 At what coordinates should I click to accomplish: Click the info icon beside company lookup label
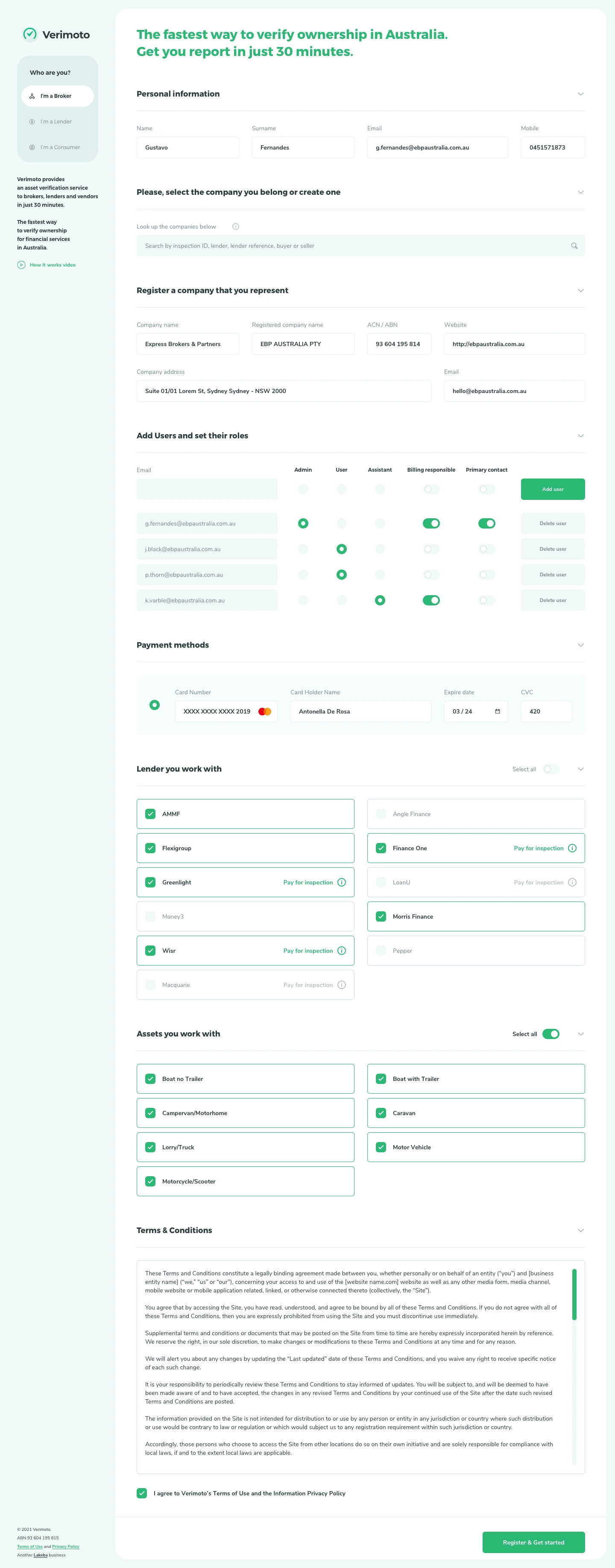pos(235,226)
